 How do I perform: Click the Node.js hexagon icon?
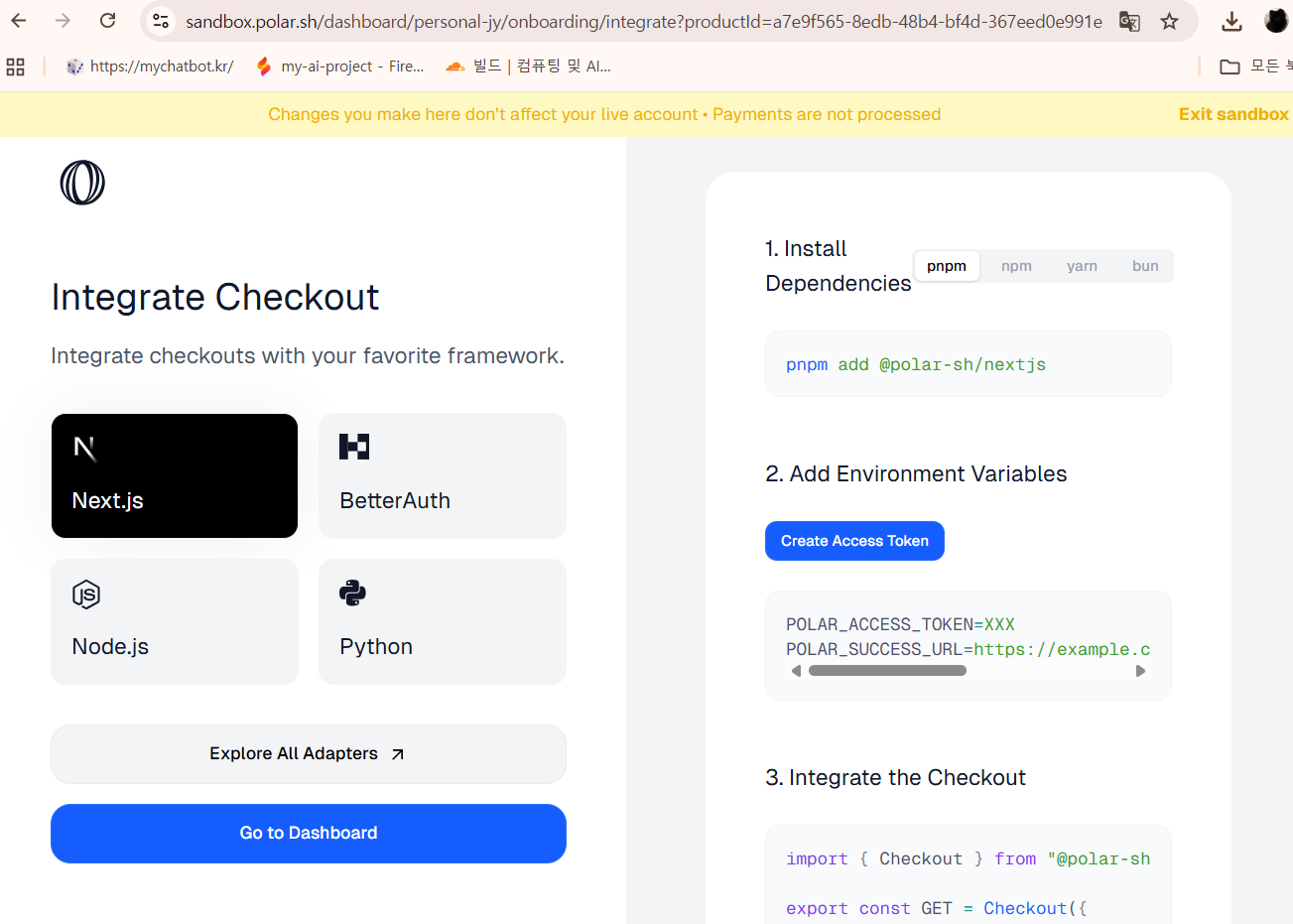point(86,594)
